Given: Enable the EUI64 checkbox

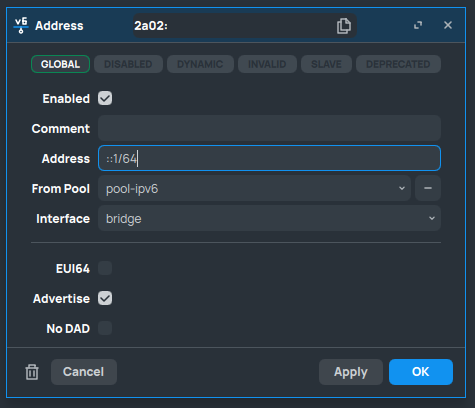Looking at the screenshot, I should coord(105,268).
